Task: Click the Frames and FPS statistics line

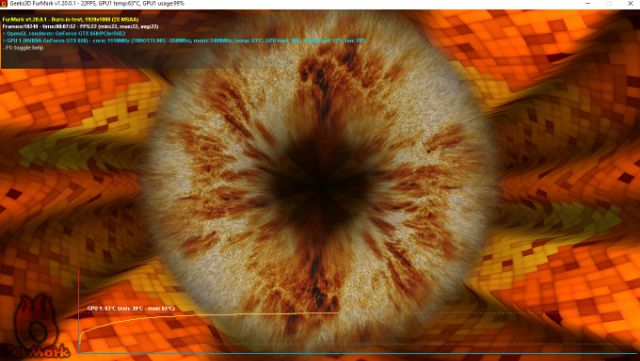Action: pos(80,27)
